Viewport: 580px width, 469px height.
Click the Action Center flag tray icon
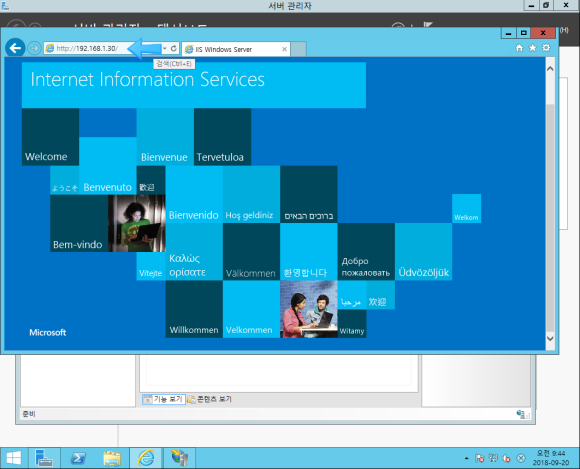(480, 458)
